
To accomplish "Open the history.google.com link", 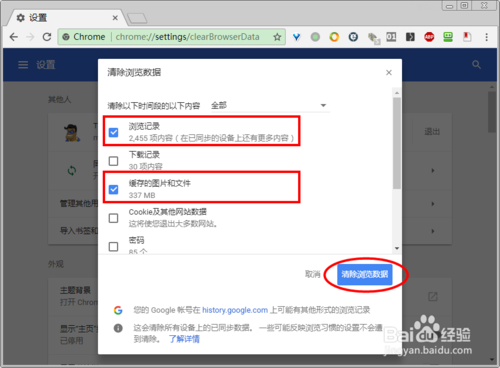I will pyautogui.click(x=235, y=310).
